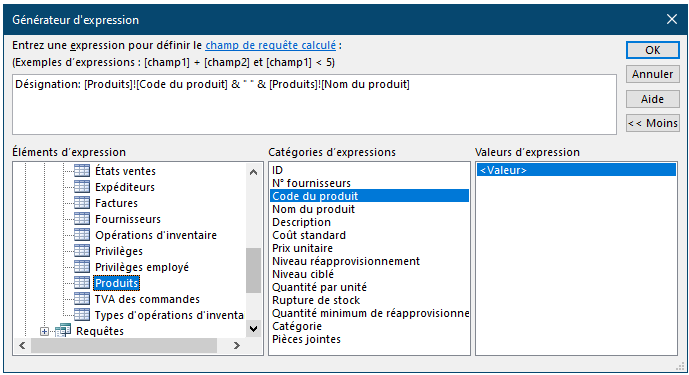Open the champ de requête calculé link
The width and height of the screenshot is (689, 375).
(270, 45)
